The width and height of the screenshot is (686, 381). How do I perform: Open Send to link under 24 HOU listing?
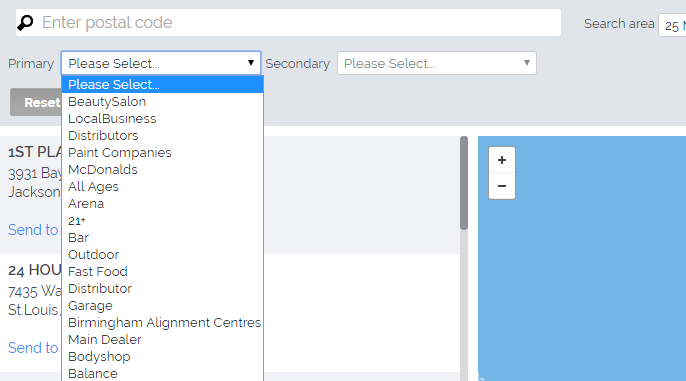coord(33,348)
